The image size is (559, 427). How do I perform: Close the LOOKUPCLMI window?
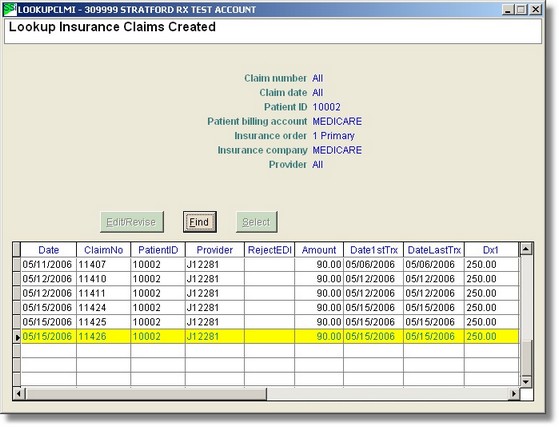[x=535, y=10]
